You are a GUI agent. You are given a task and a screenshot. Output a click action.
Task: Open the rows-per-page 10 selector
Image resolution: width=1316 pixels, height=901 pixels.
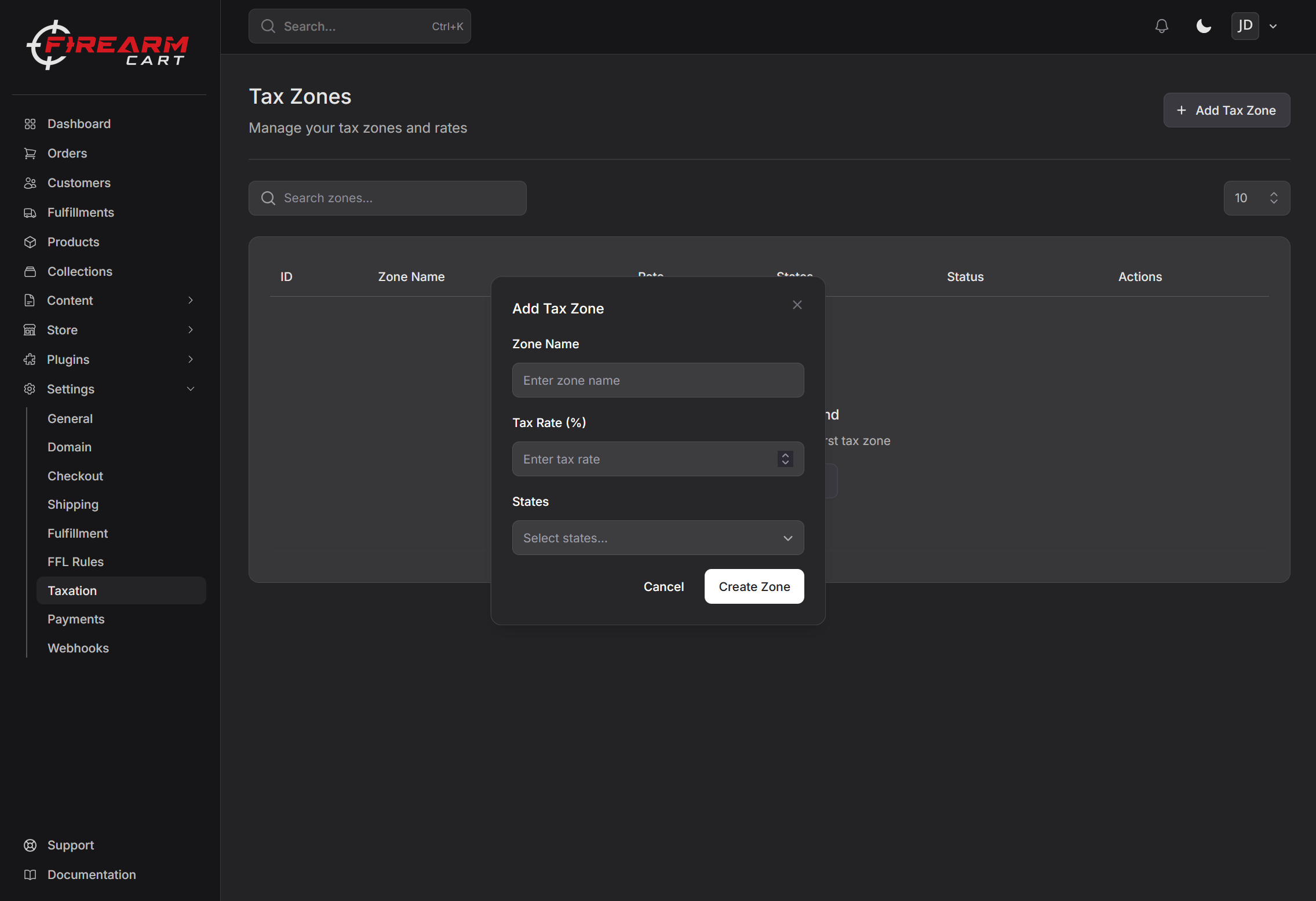[x=1256, y=198]
